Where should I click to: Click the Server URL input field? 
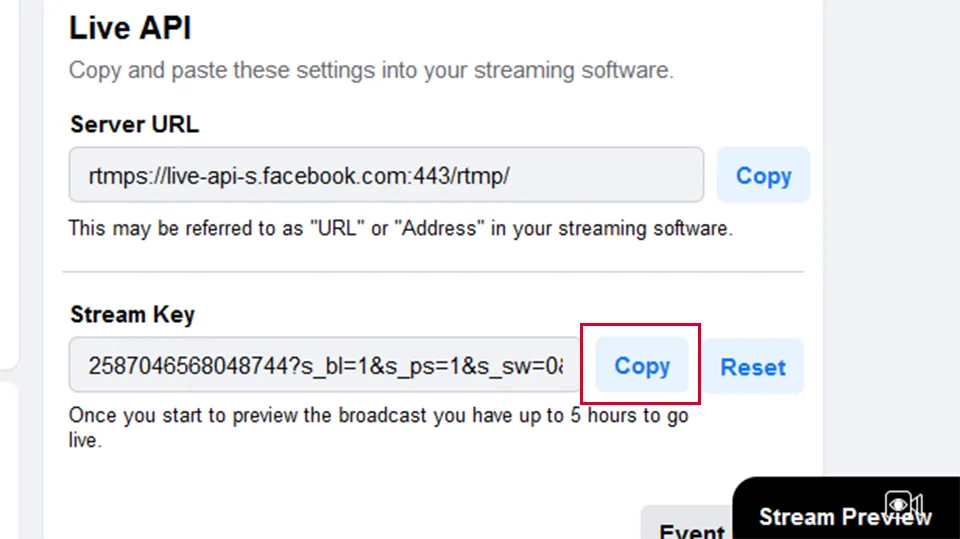(x=386, y=175)
